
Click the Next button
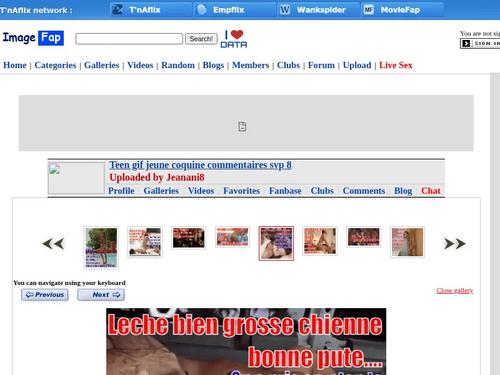coord(101,295)
